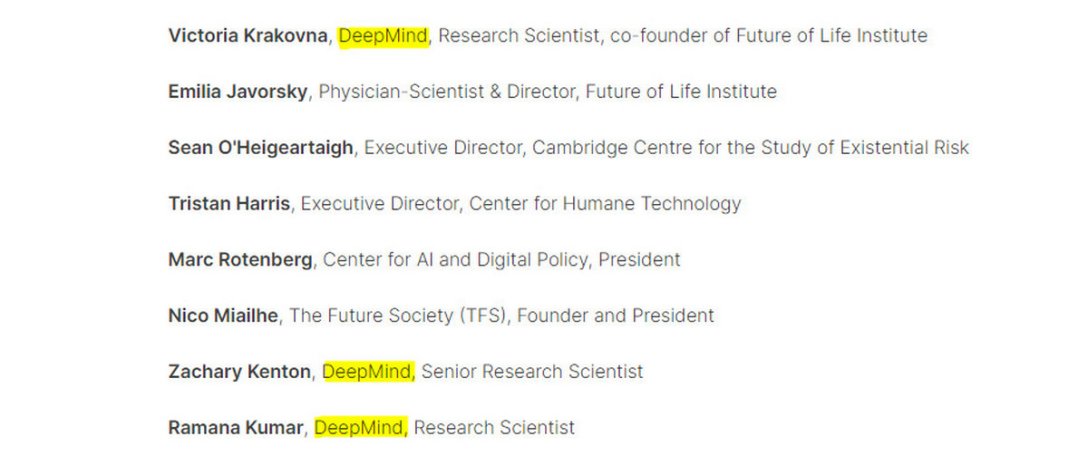1088x456 pixels.
Task: Click the name Nico Miailhe
Action: (224, 316)
